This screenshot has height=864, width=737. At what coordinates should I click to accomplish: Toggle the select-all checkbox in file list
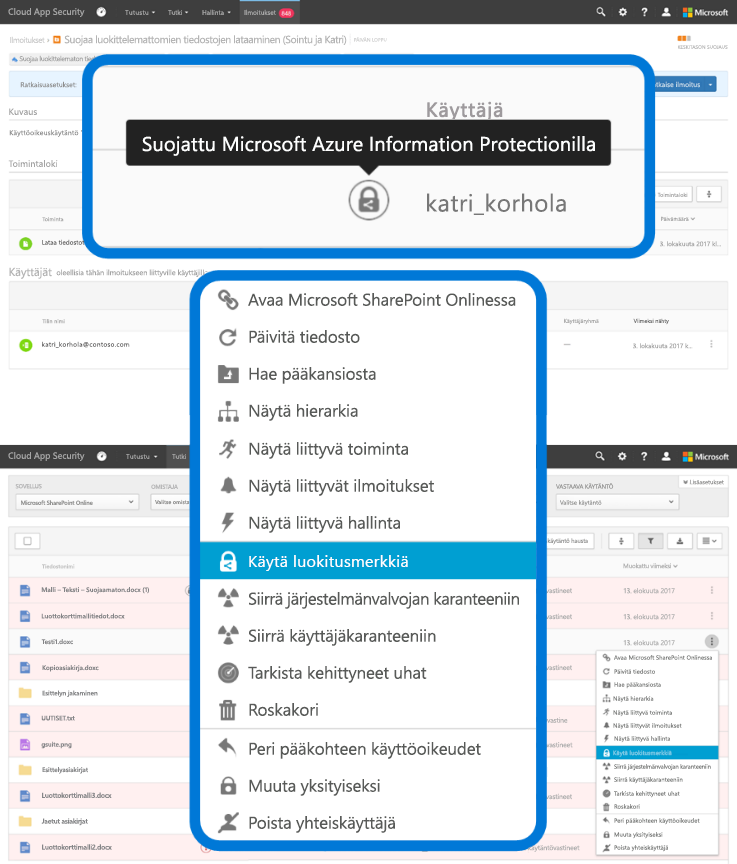[28, 541]
